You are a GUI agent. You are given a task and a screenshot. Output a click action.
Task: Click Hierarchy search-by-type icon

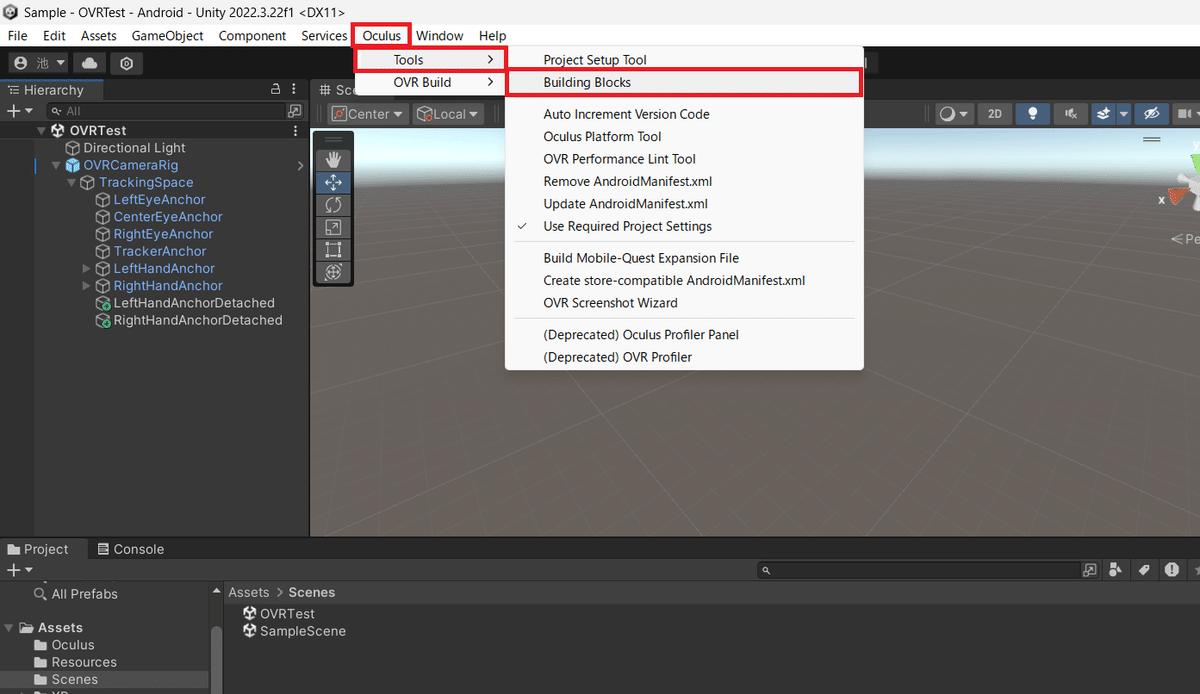tap(295, 111)
